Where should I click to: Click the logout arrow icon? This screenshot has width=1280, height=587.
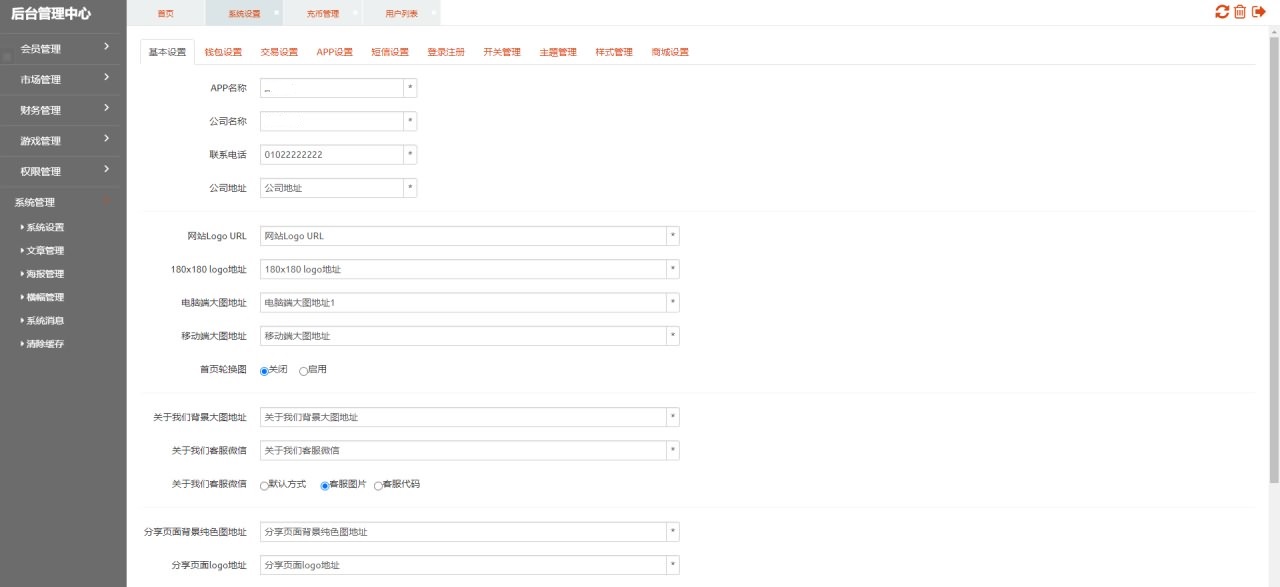click(x=1259, y=12)
